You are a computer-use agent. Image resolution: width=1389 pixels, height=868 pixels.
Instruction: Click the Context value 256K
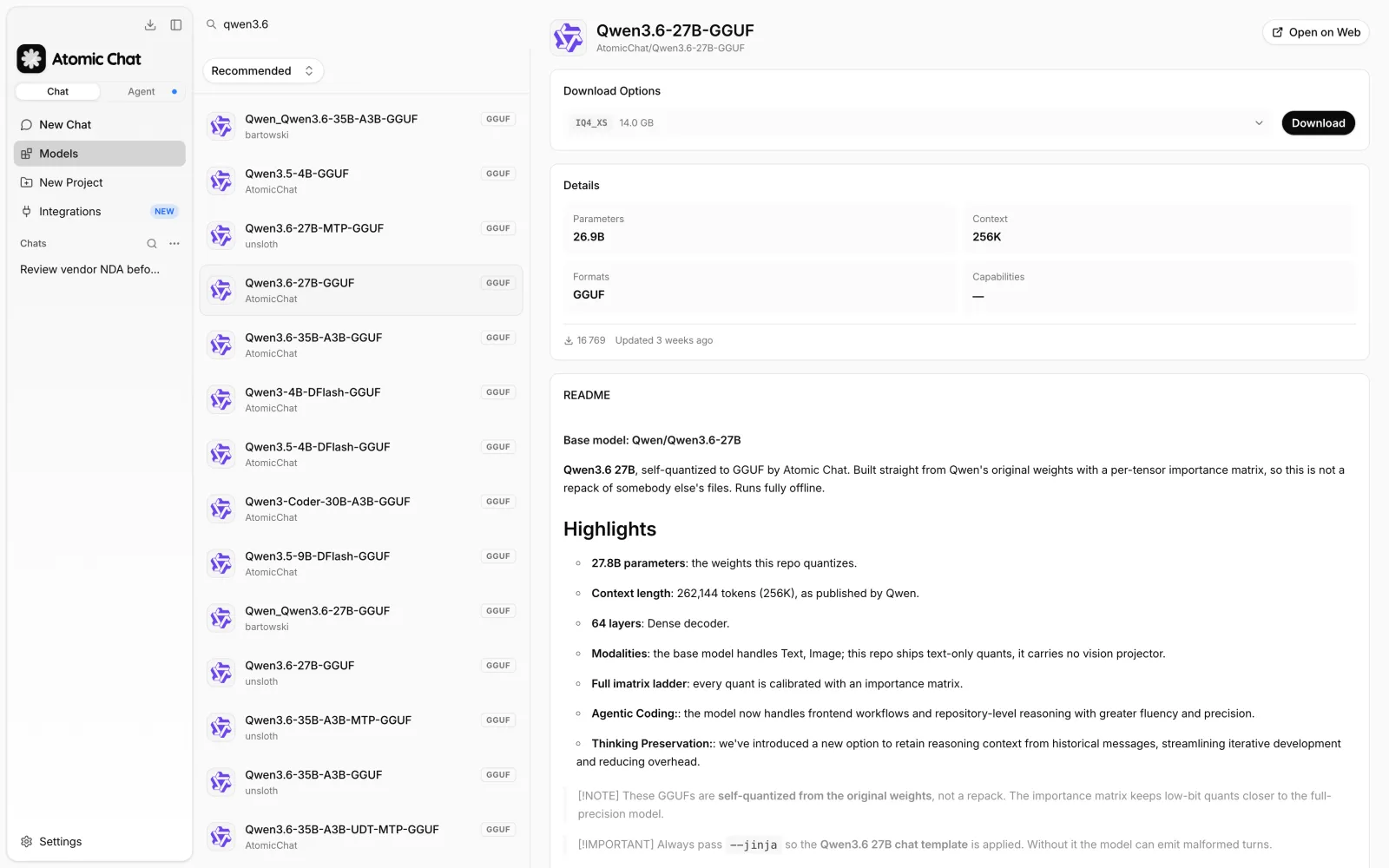[987, 237]
